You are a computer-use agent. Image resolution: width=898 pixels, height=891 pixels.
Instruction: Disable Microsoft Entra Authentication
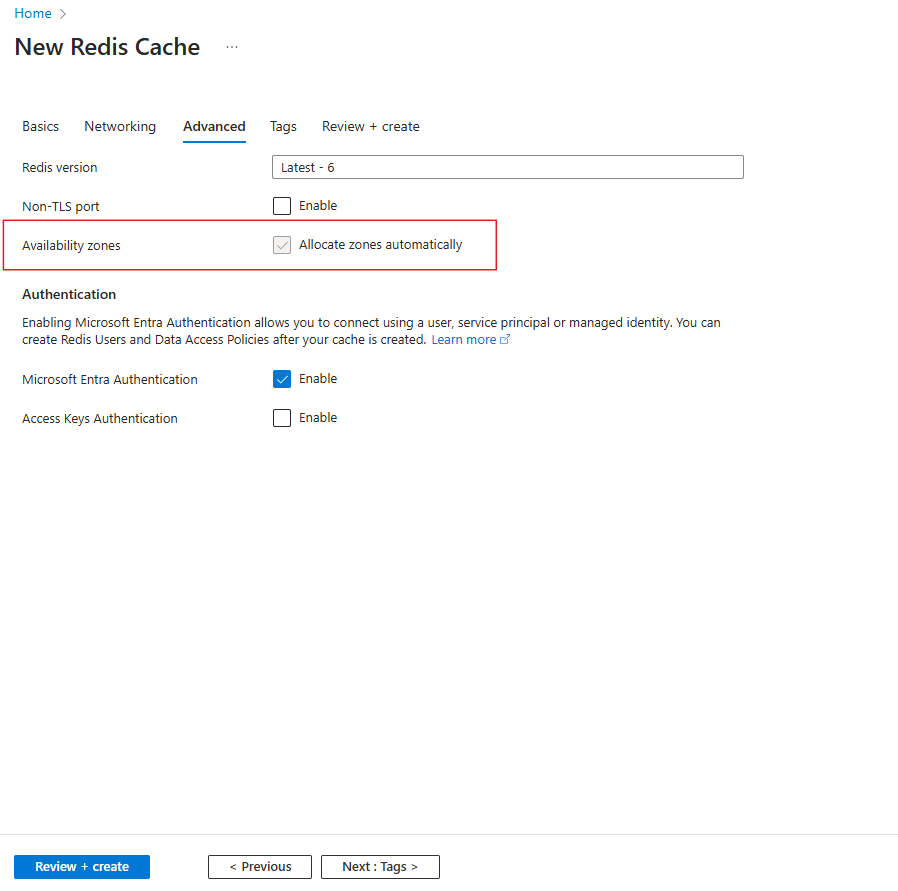[x=282, y=378]
